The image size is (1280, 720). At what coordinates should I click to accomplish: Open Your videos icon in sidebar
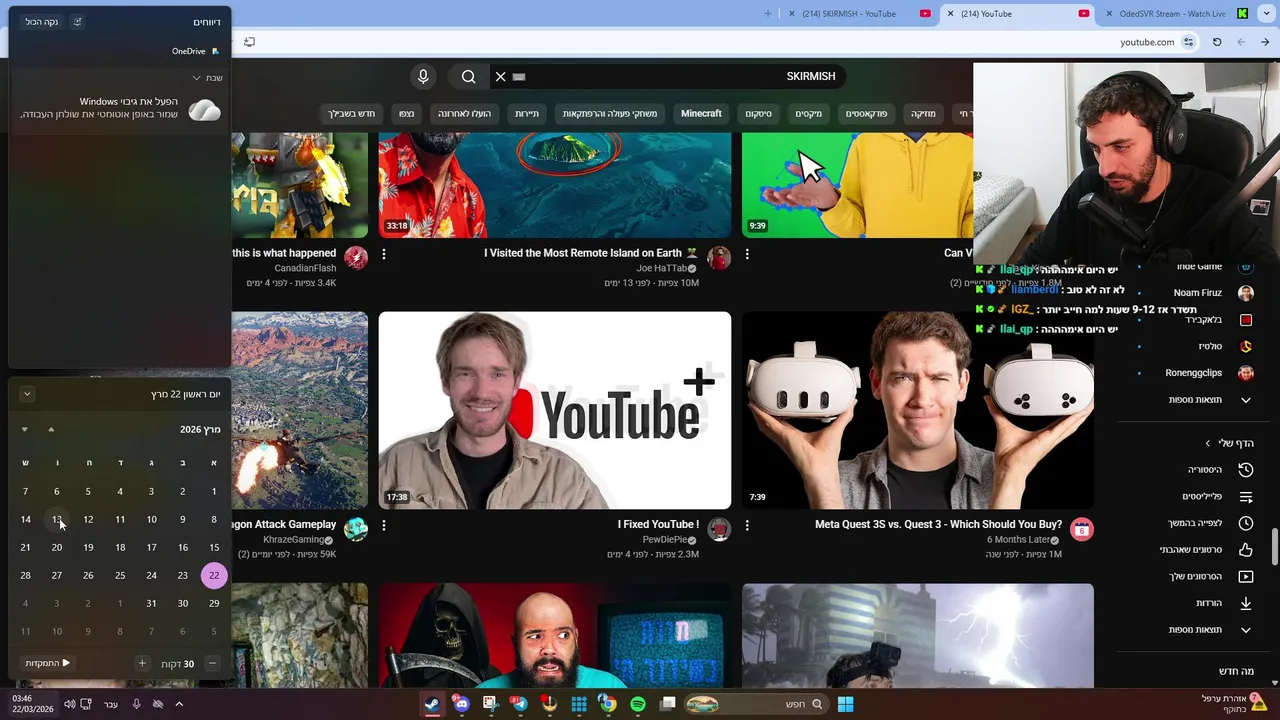pyautogui.click(x=1245, y=576)
